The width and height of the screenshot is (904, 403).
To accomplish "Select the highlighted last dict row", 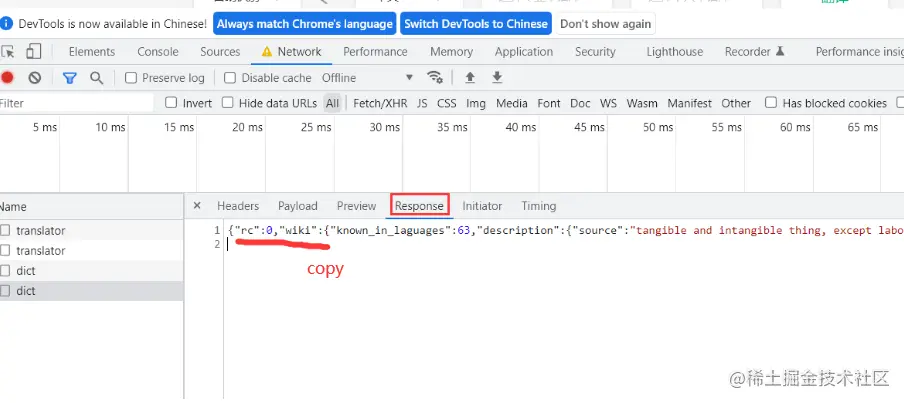I will pyautogui.click(x=92, y=291).
